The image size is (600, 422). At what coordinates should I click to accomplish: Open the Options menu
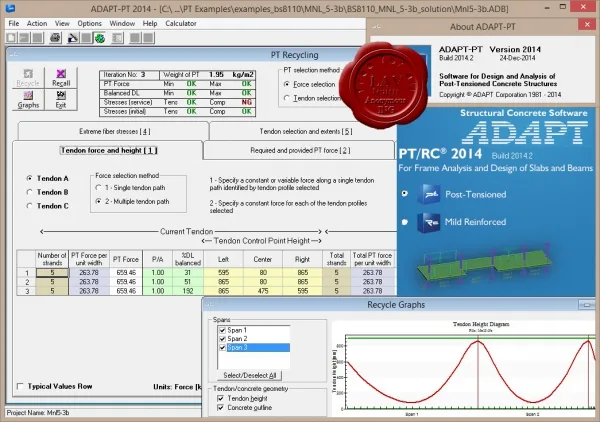coord(90,23)
